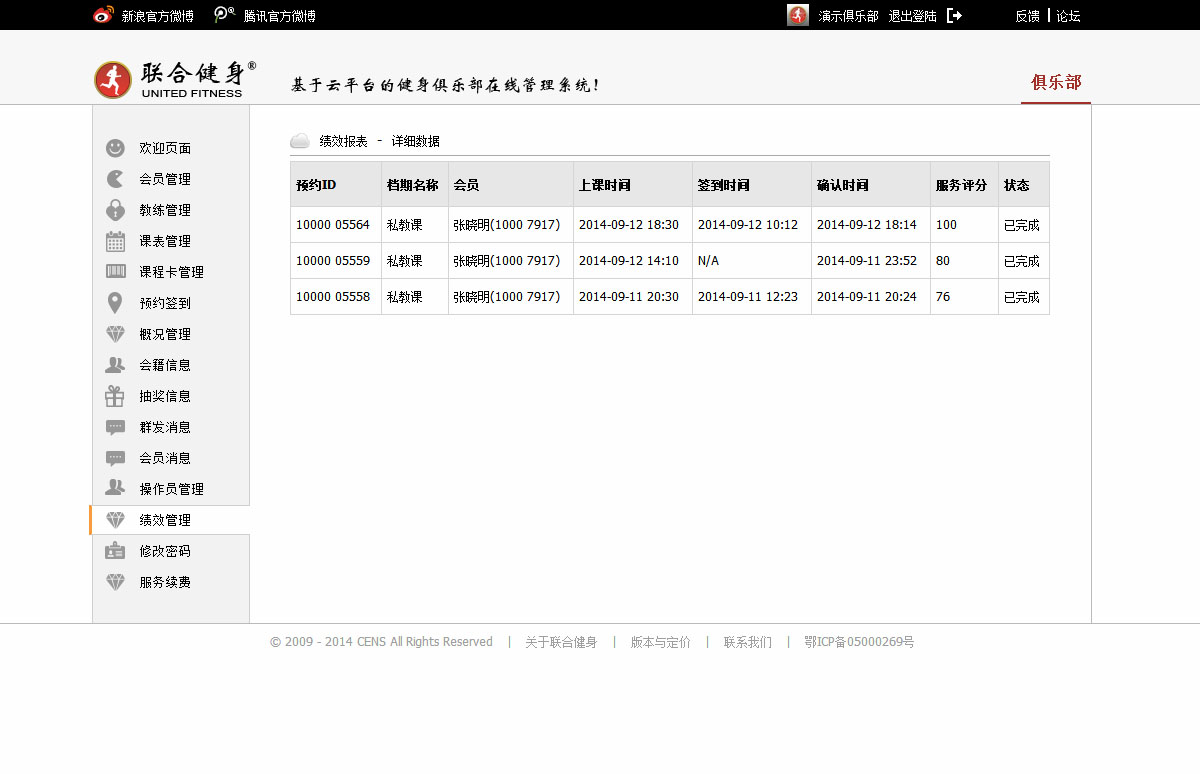Click the location pin icon for 预约签到

pyautogui.click(x=115, y=303)
